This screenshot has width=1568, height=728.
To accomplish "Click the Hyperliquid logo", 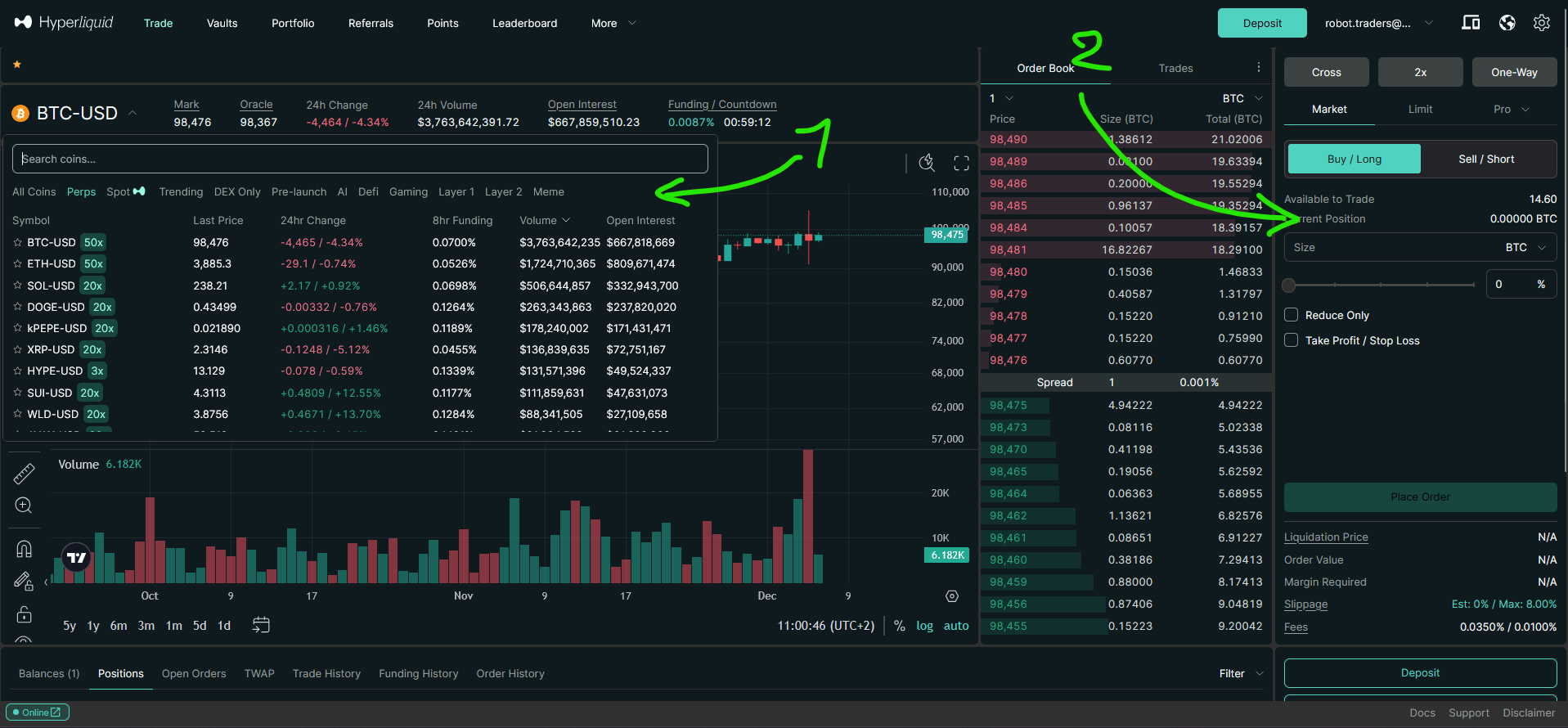I will tap(64, 22).
